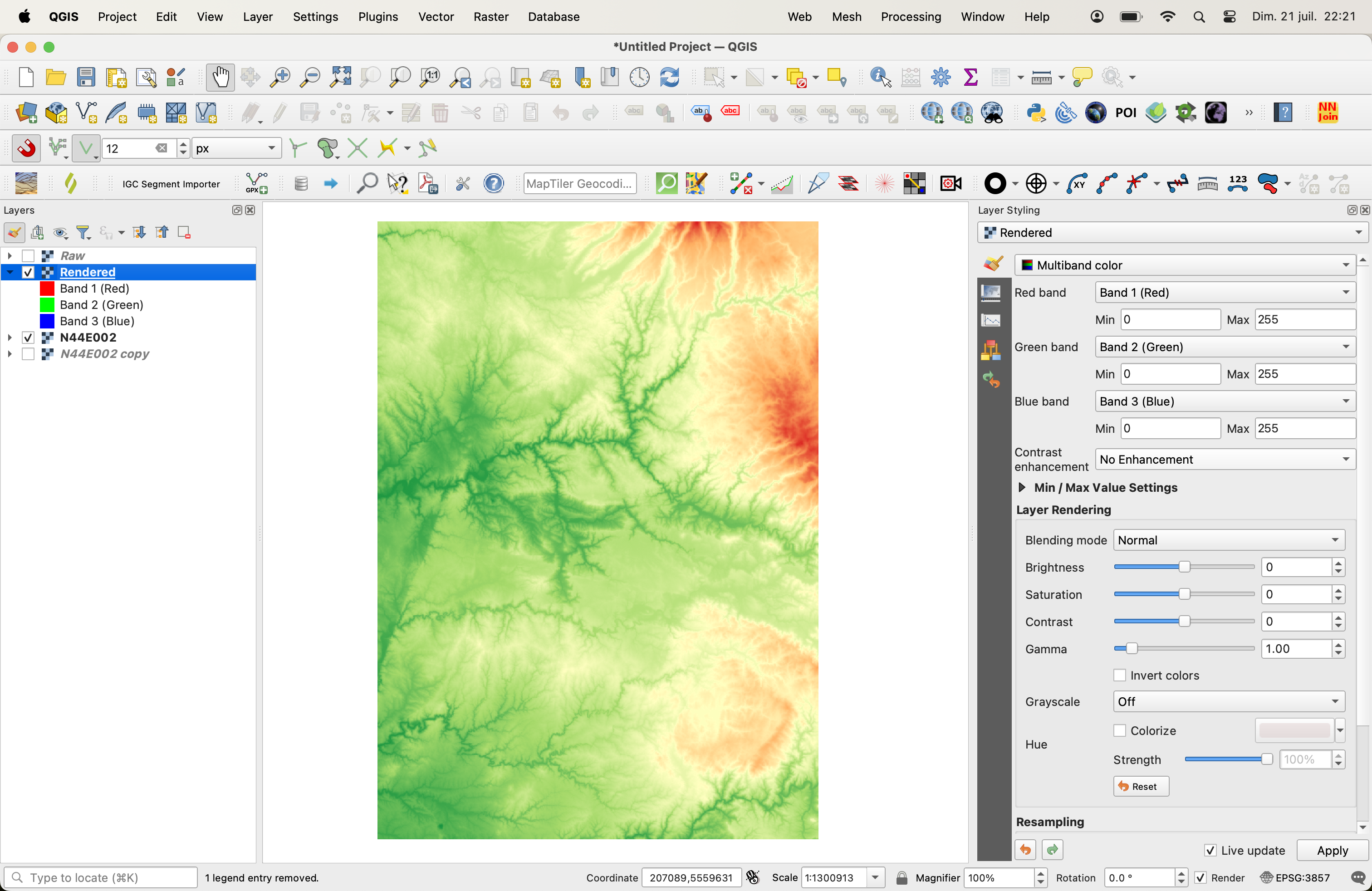The width and height of the screenshot is (1372, 891).
Task: Click the MapTiler Geocoding search field
Action: tap(580, 184)
